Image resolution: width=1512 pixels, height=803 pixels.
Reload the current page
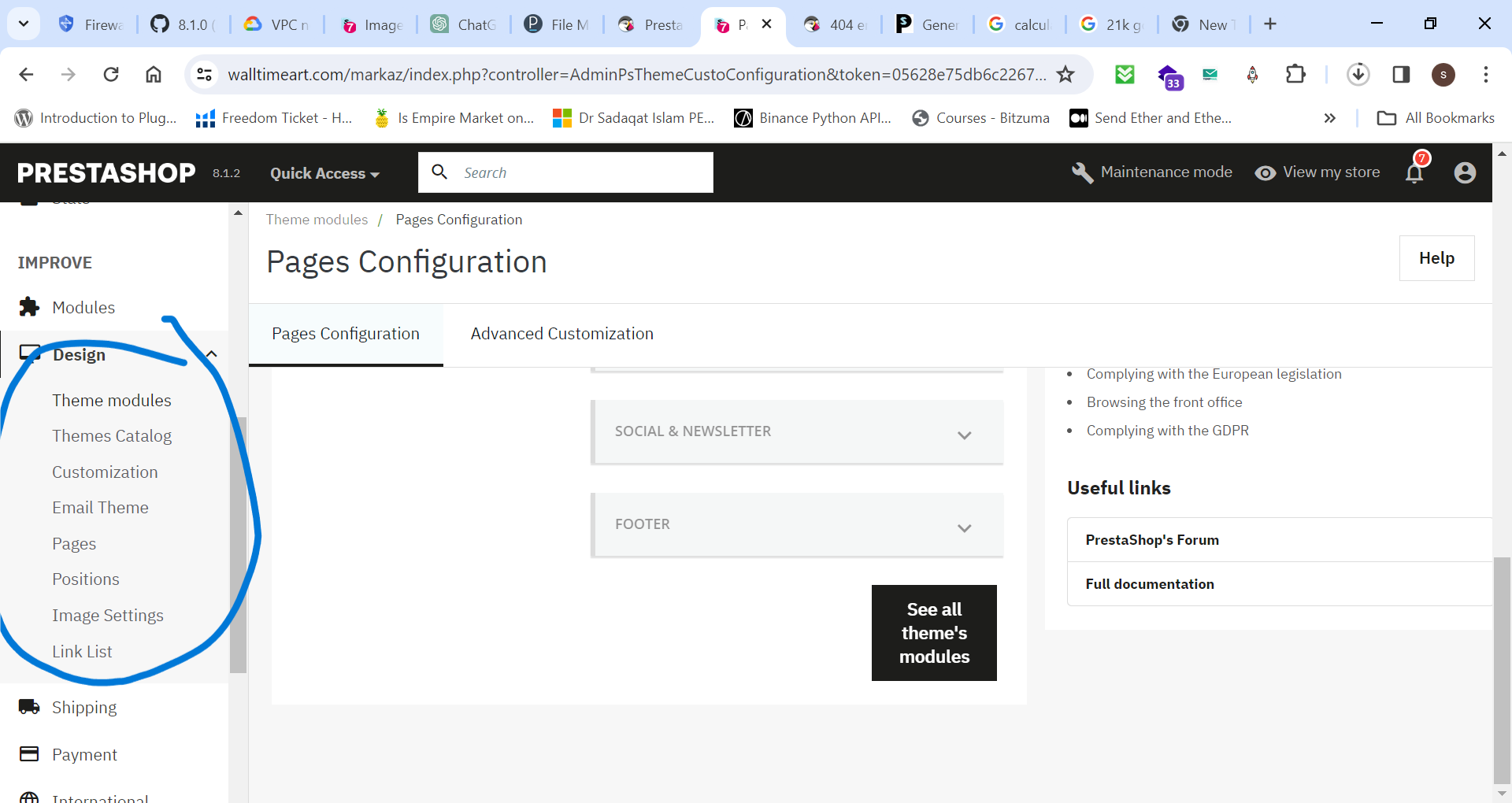click(111, 74)
